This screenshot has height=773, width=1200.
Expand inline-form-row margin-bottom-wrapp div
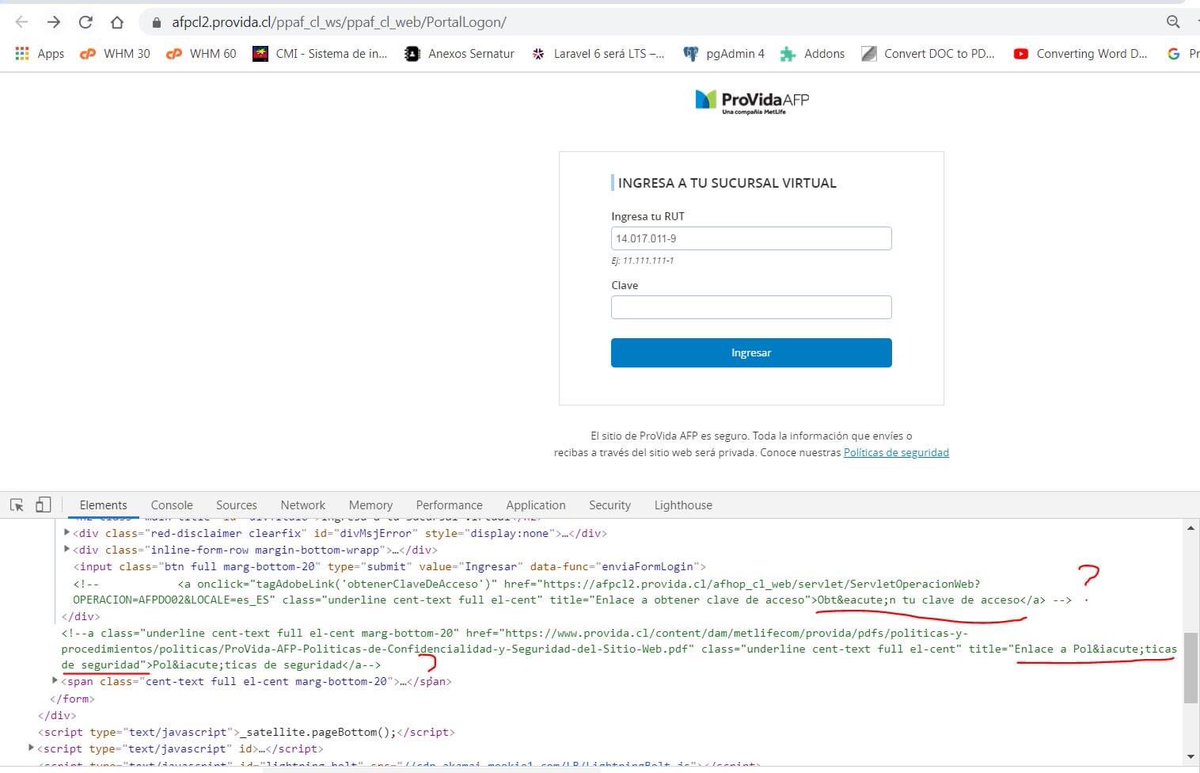pos(67,549)
